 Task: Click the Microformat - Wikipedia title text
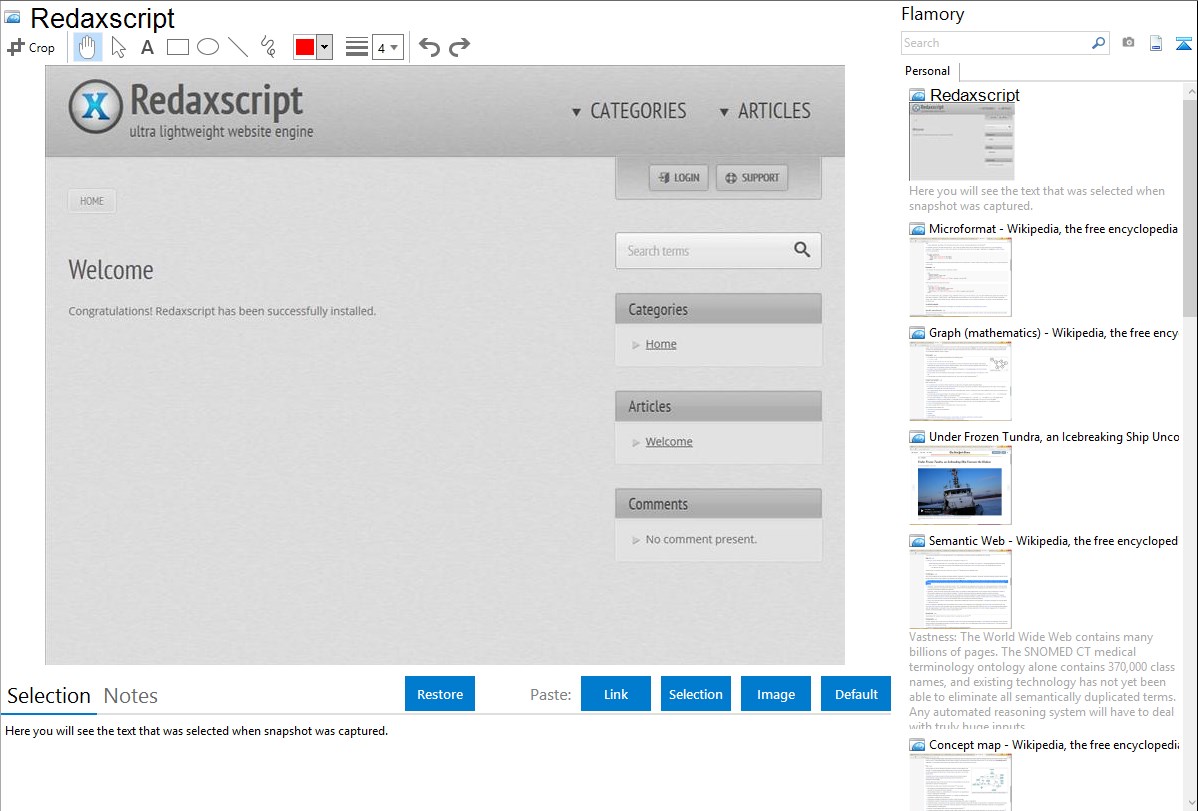(1053, 229)
